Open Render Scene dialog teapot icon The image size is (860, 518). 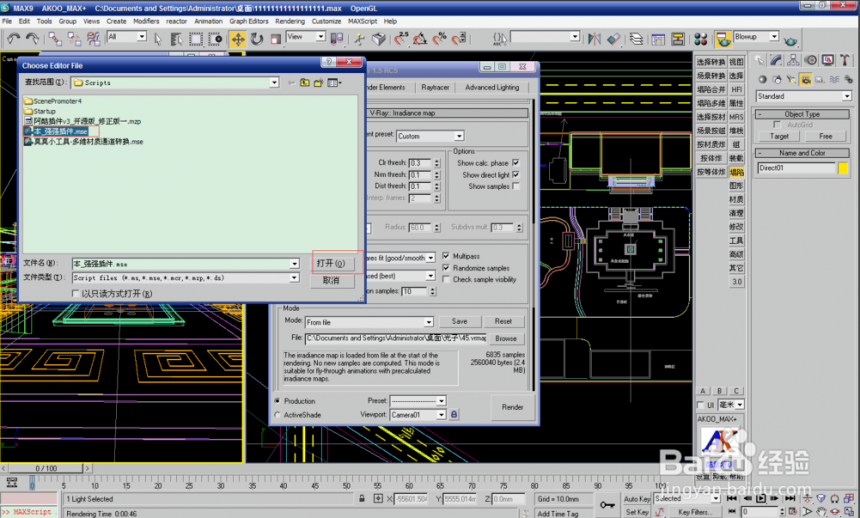click(x=723, y=38)
